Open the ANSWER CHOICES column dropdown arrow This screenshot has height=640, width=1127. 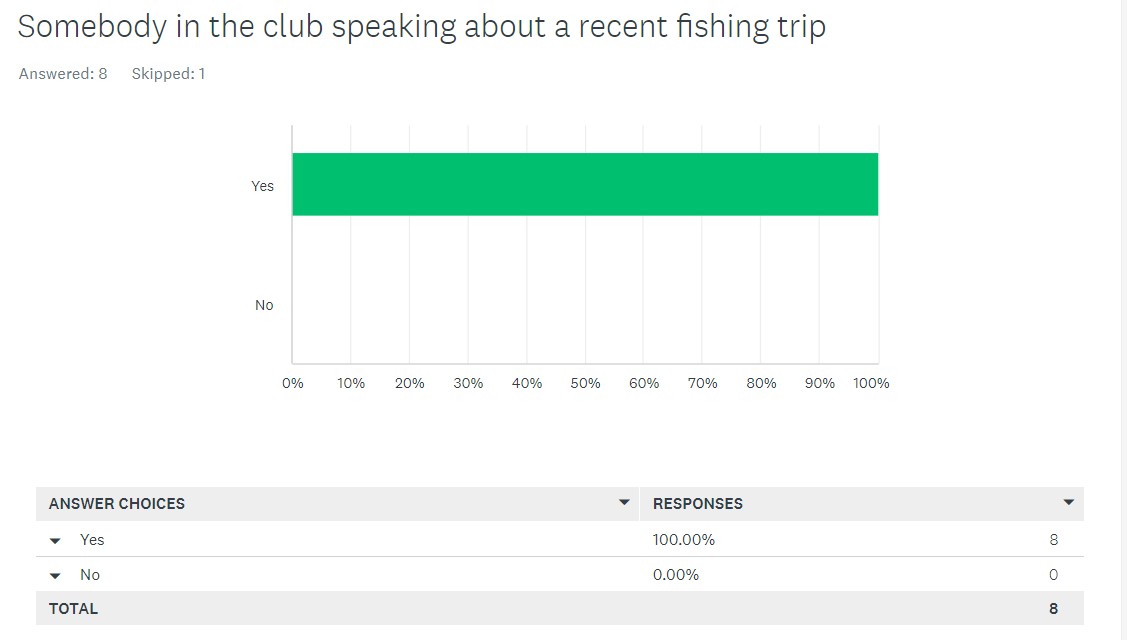[624, 502]
